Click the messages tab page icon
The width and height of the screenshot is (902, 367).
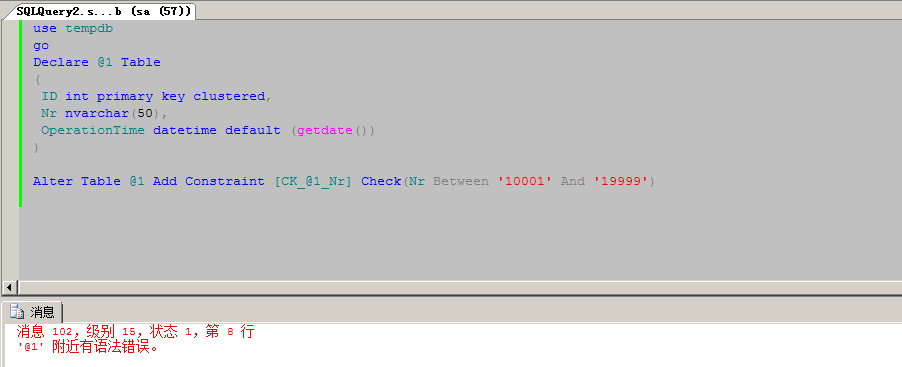click(17, 312)
